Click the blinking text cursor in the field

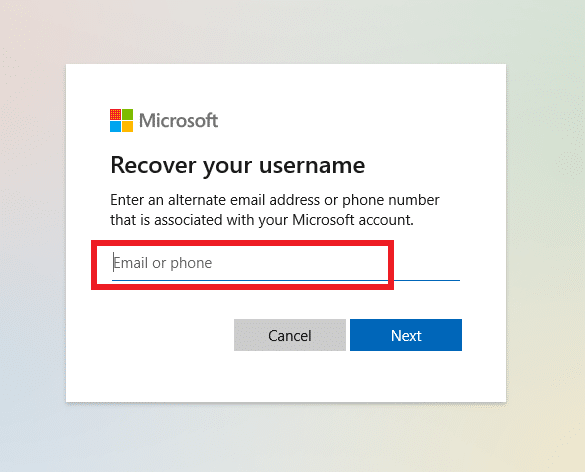113,262
